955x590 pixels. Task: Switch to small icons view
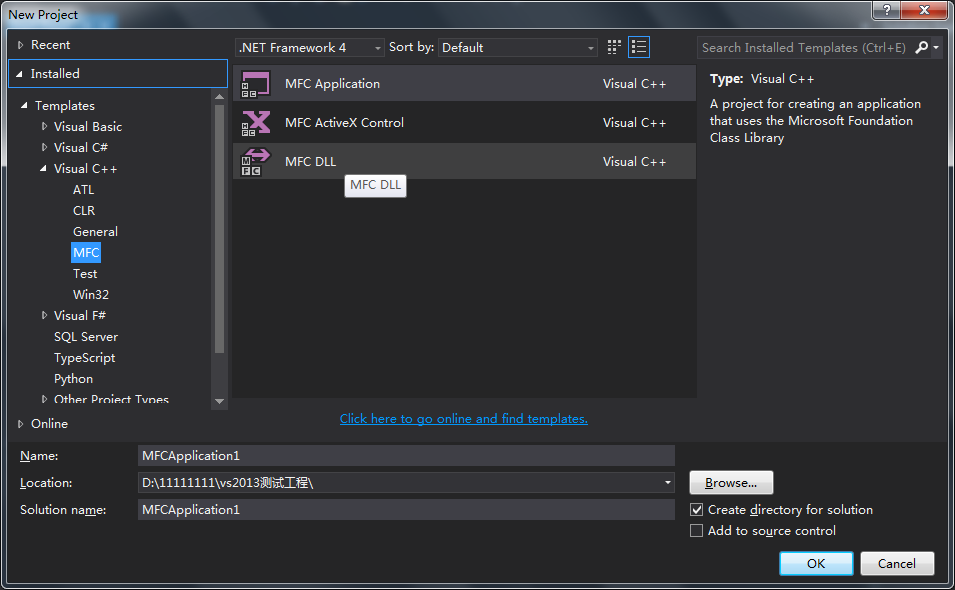click(613, 46)
